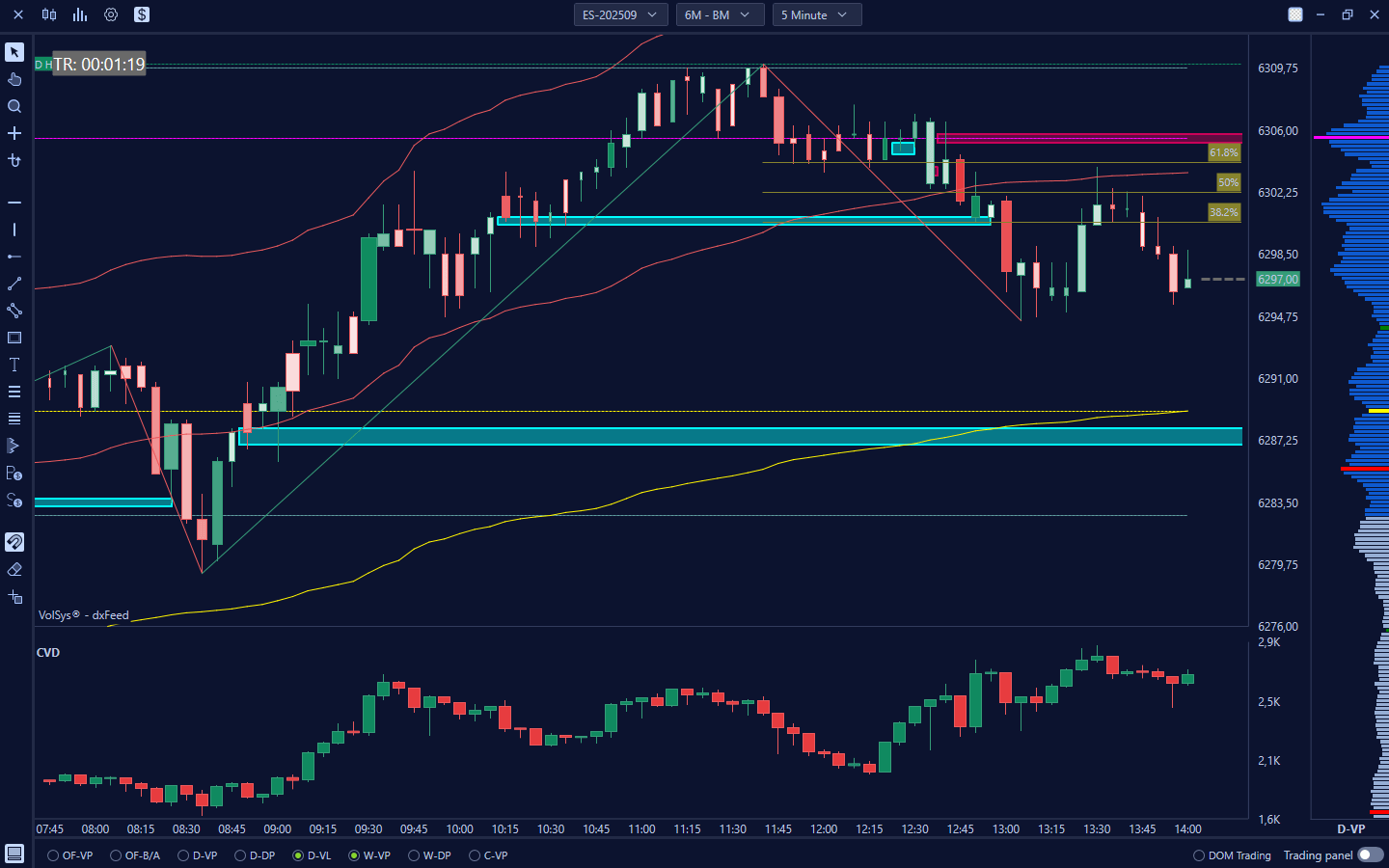The height and width of the screenshot is (868, 1389).
Task: Select the eraser tool
Action: point(14,570)
